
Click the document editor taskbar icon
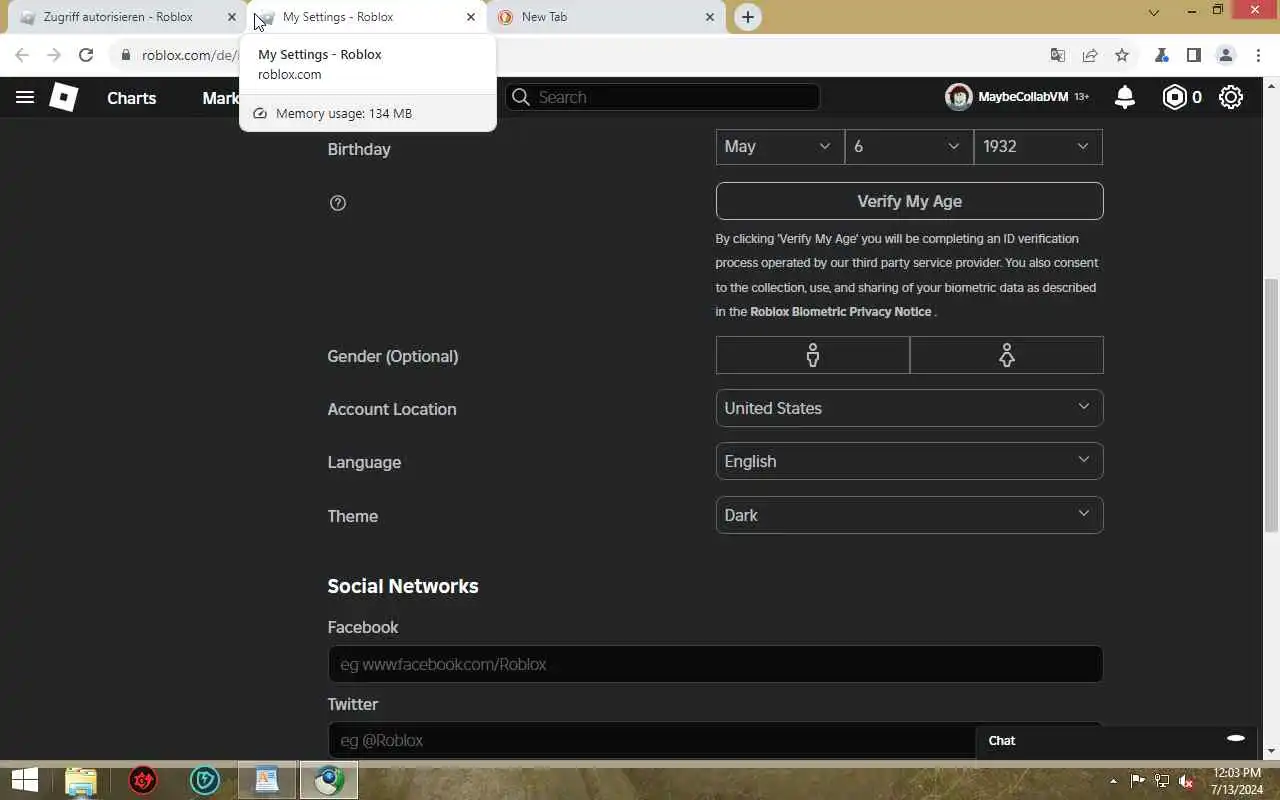pyautogui.click(x=267, y=780)
